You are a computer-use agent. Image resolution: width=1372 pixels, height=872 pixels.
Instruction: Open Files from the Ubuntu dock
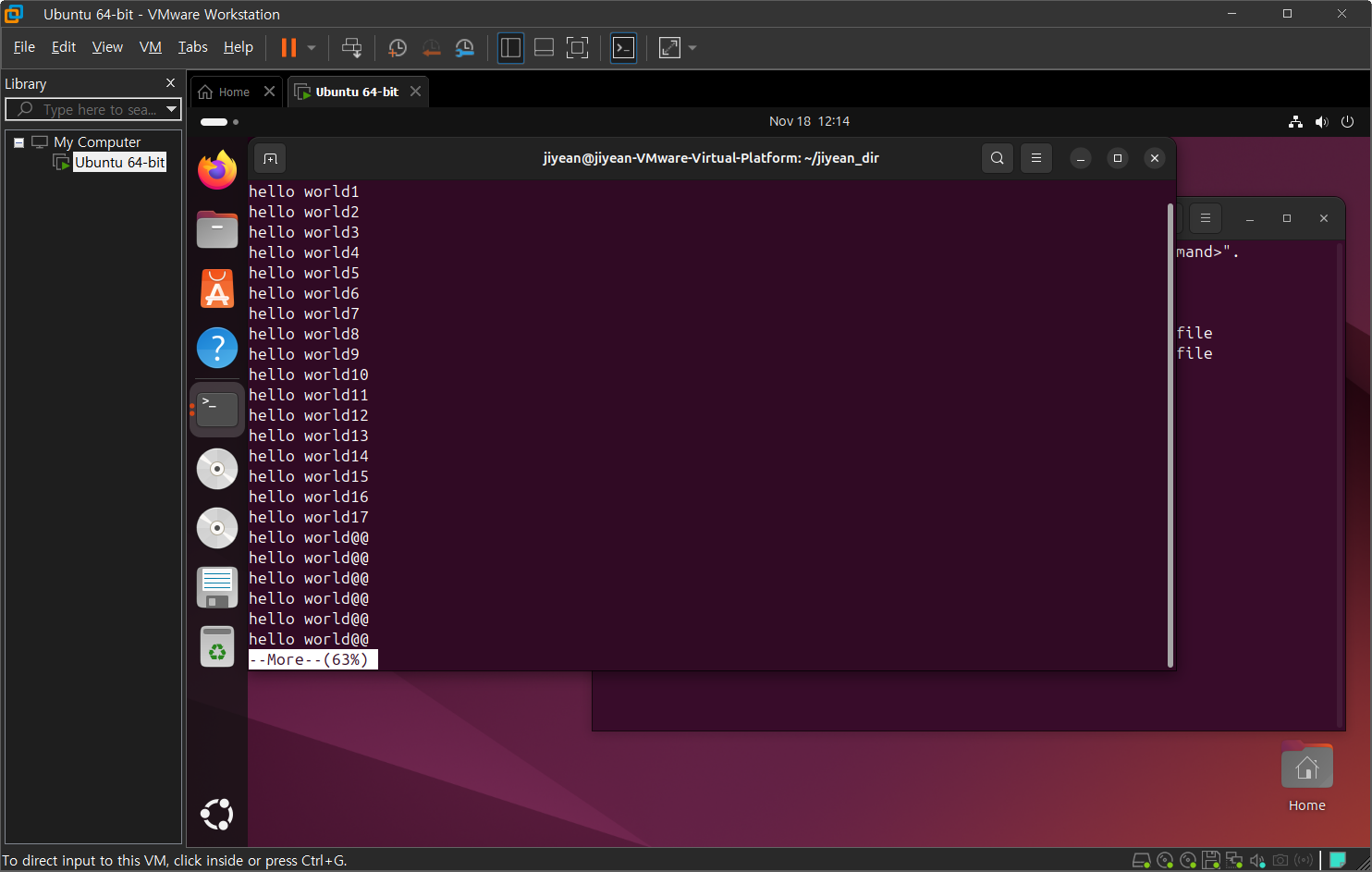[217, 229]
